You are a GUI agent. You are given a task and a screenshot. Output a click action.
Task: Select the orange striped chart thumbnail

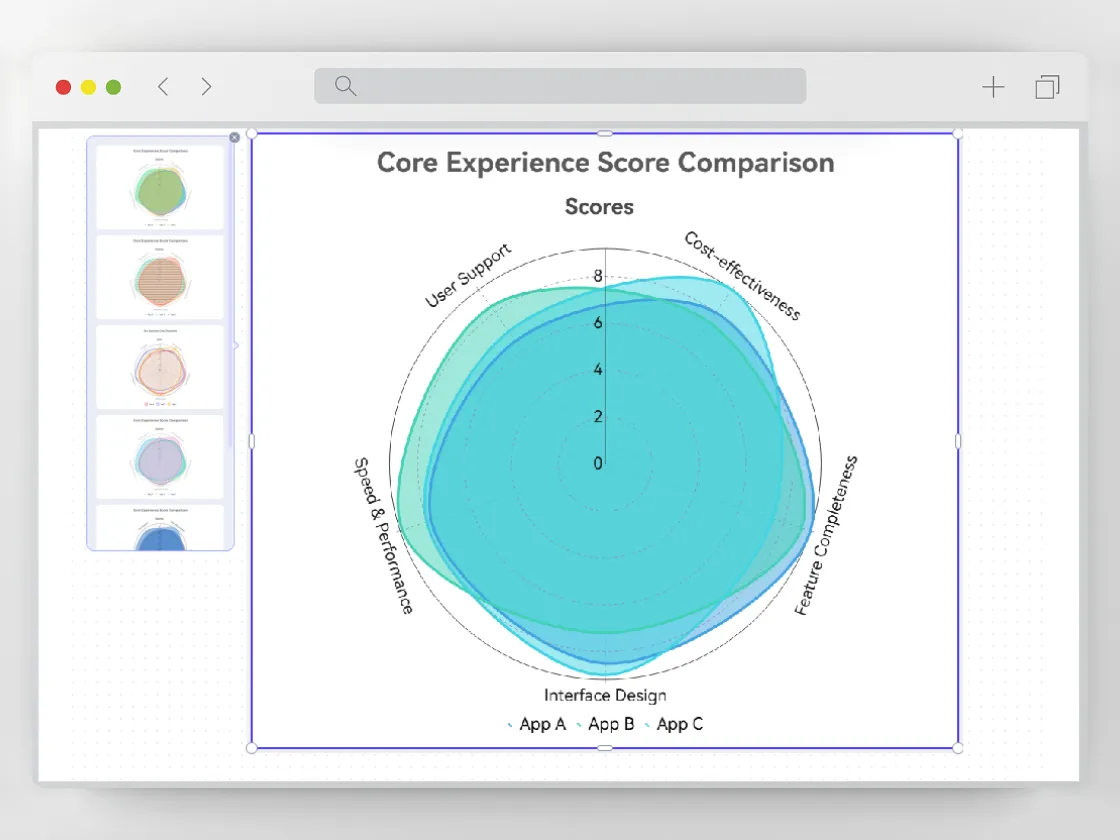pos(159,277)
